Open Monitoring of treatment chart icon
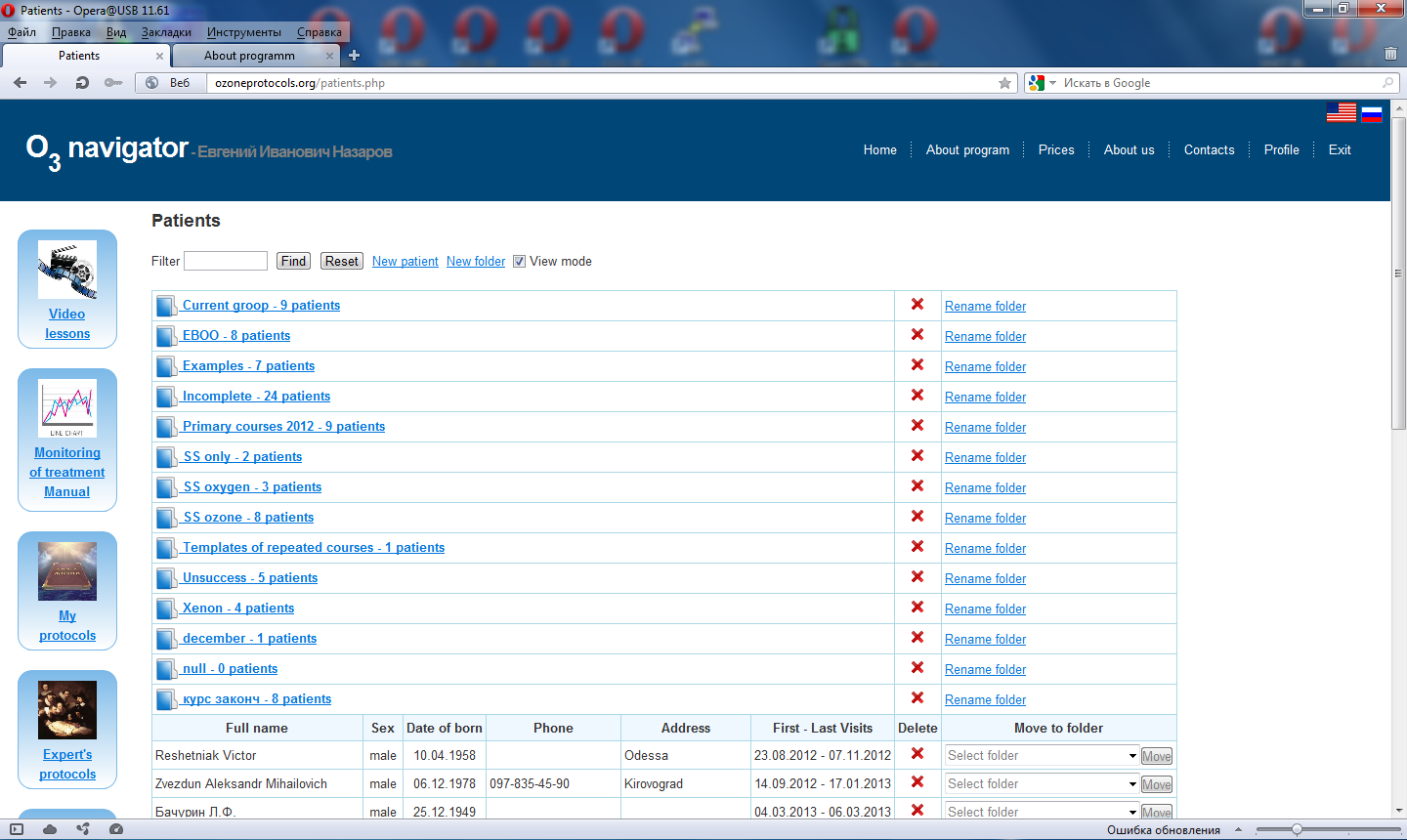The width and height of the screenshot is (1407, 840). tap(67, 407)
